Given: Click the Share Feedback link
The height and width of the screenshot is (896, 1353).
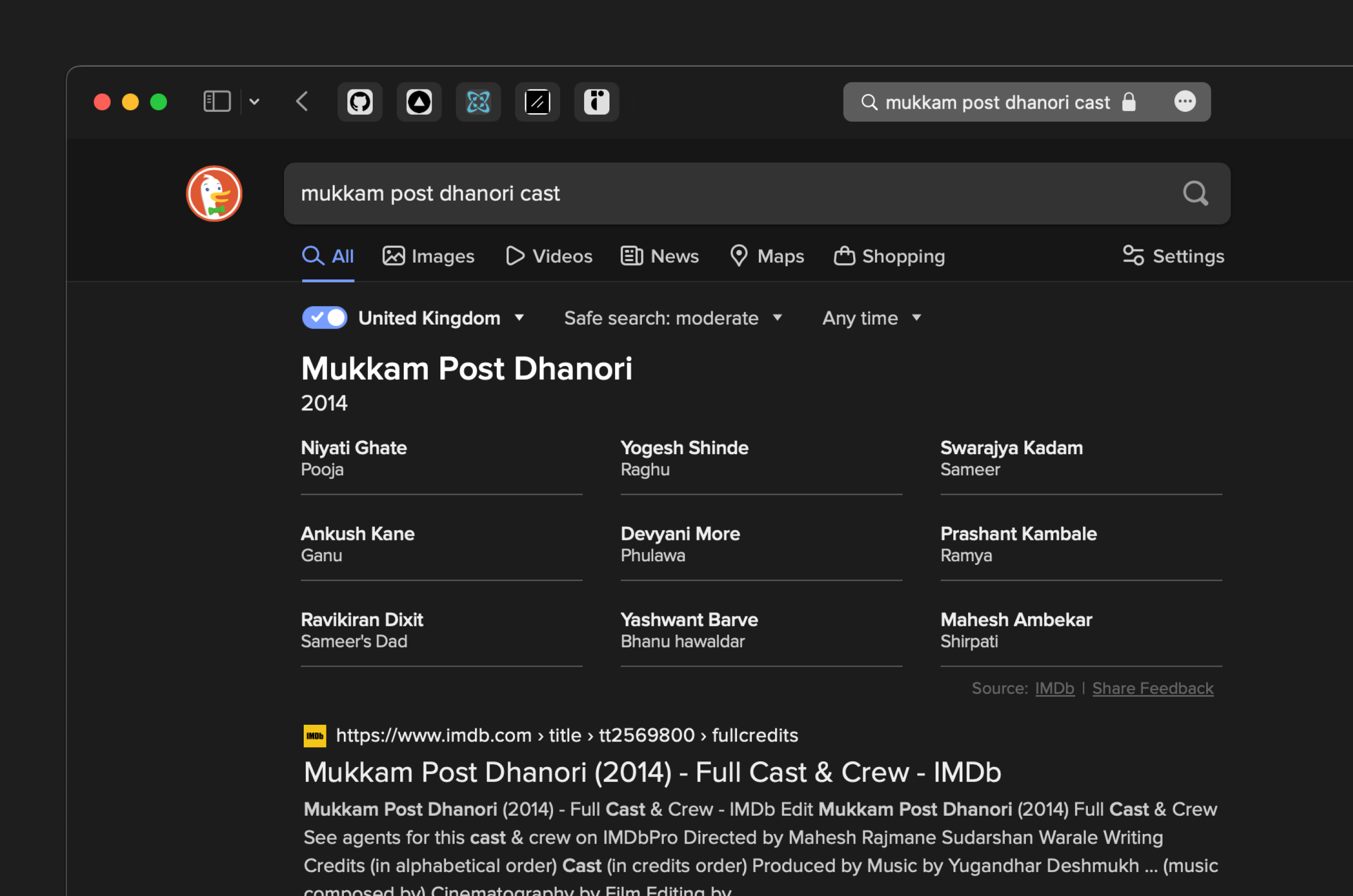Looking at the screenshot, I should point(1152,689).
